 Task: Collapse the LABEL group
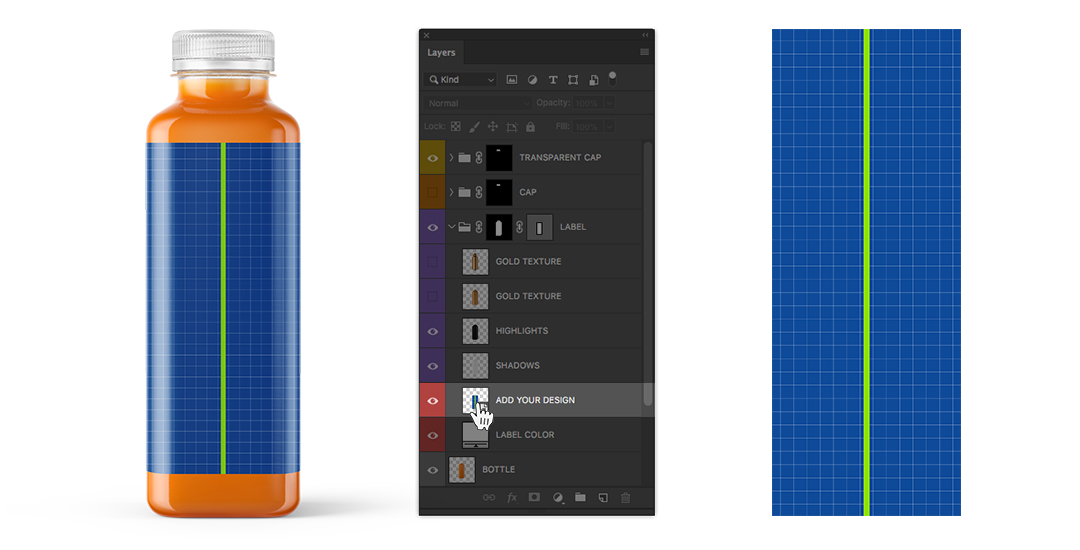[x=452, y=226]
